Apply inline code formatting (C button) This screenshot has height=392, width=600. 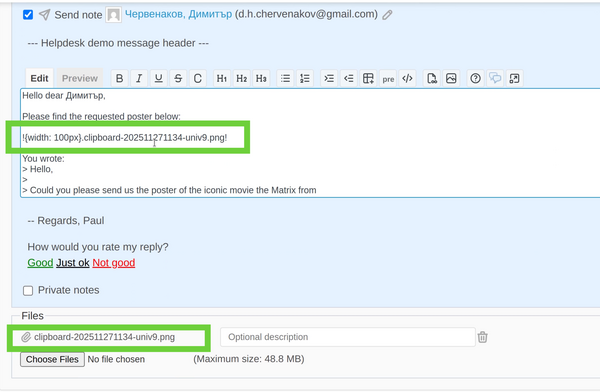tap(197, 78)
